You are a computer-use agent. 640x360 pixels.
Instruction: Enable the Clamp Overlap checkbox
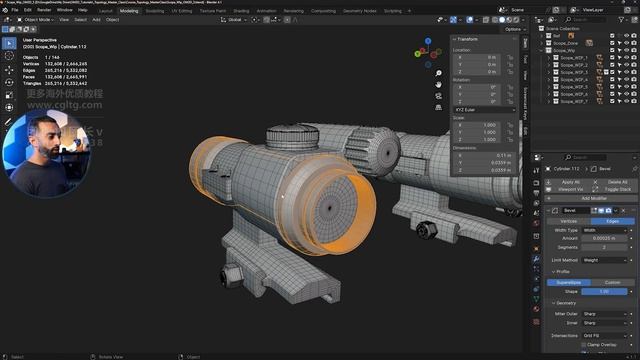click(584, 345)
